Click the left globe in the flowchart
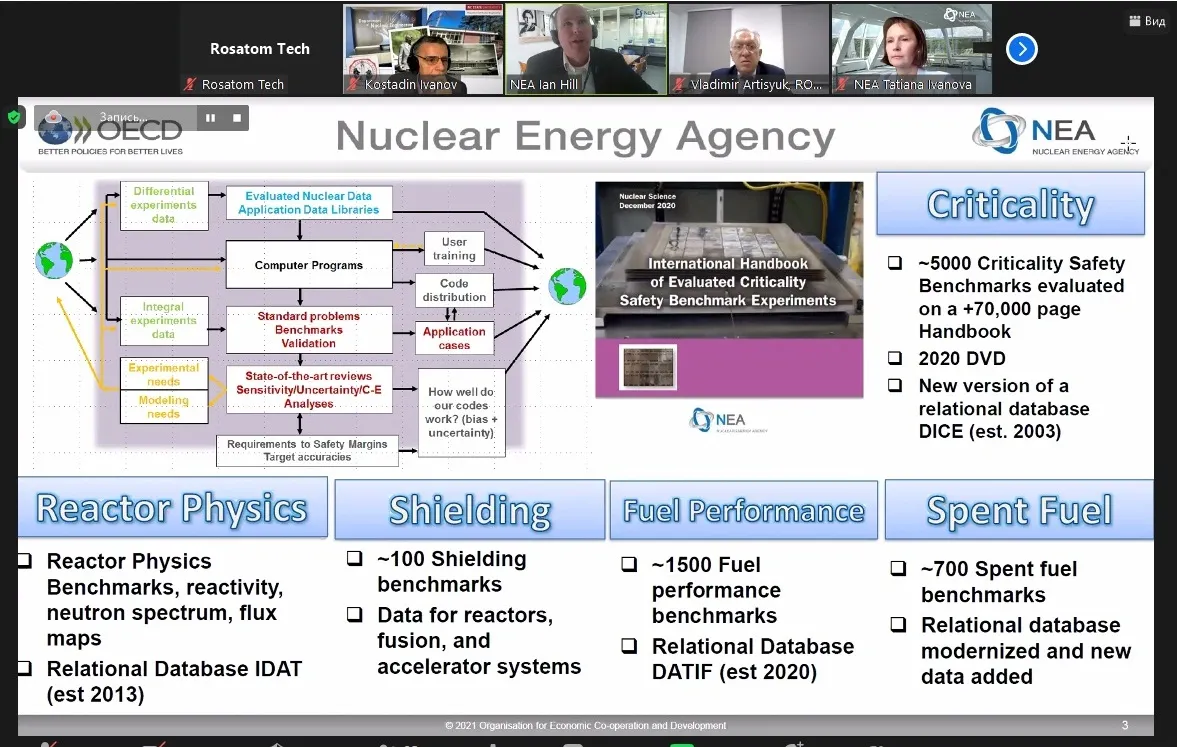Viewport: 1177px width, 747px height. click(55, 261)
